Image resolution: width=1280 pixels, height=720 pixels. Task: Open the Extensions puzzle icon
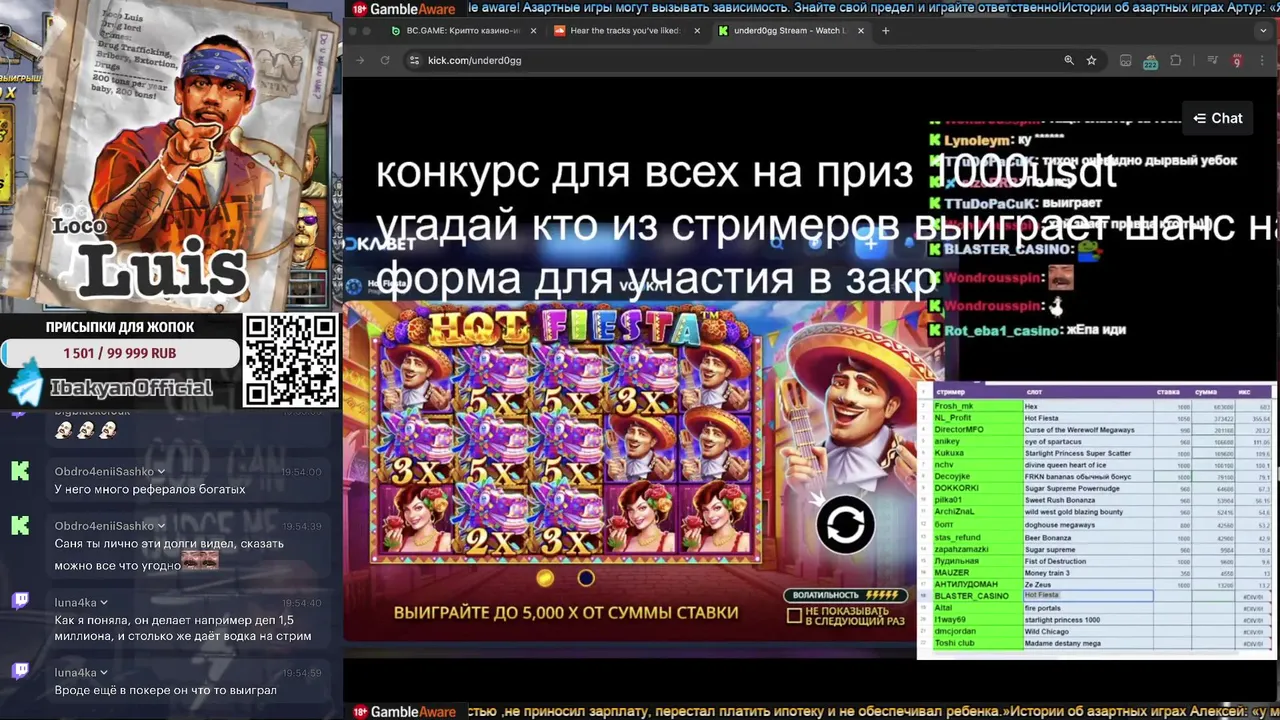tap(1175, 60)
